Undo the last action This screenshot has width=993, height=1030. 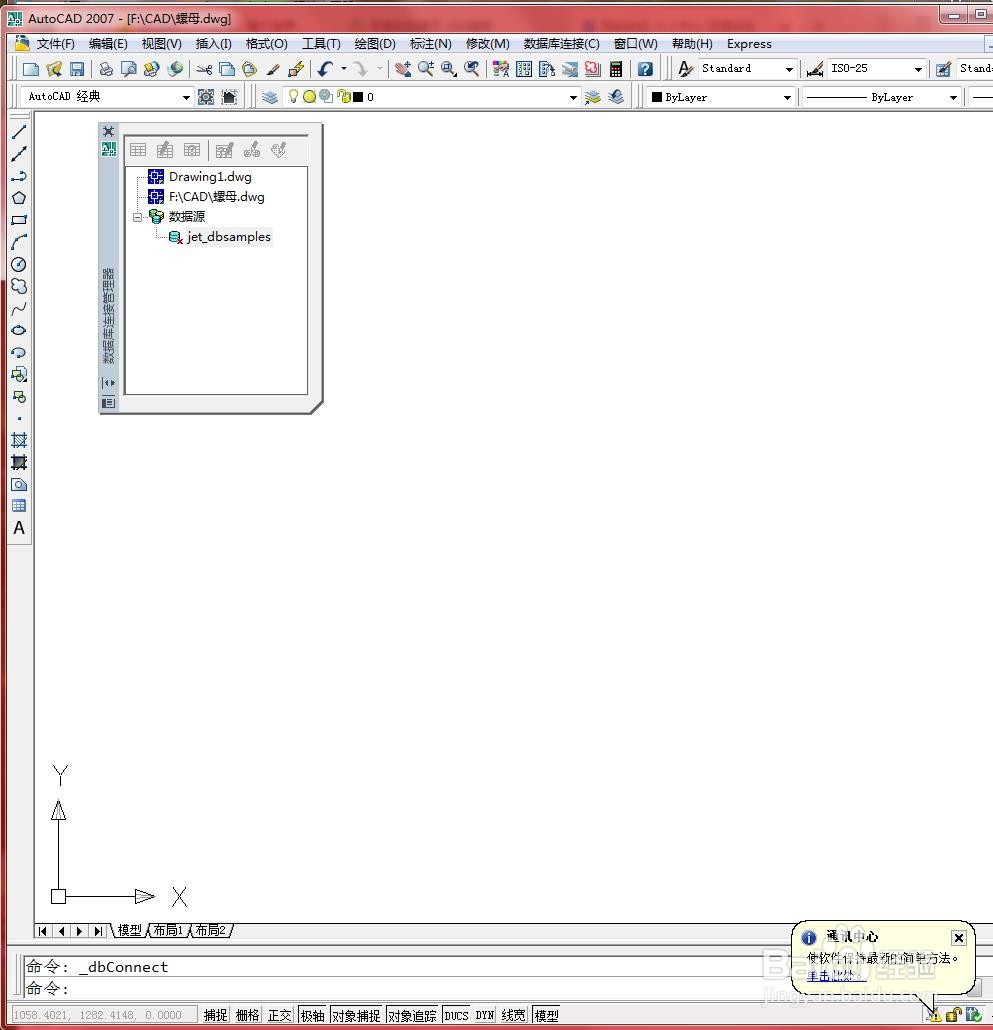[x=326, y=69]
